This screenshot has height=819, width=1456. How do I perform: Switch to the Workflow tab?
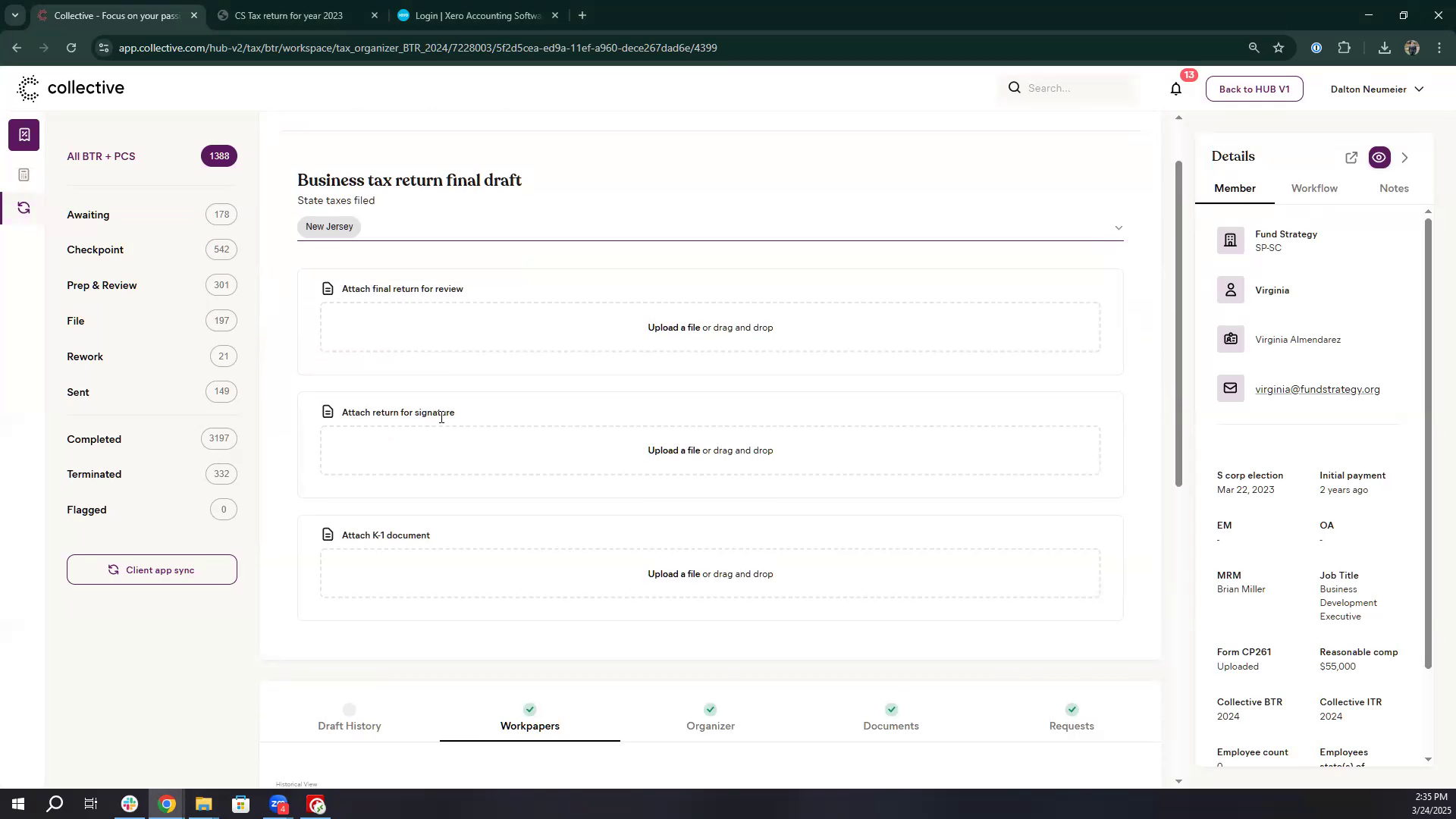tap(1314, 188)
